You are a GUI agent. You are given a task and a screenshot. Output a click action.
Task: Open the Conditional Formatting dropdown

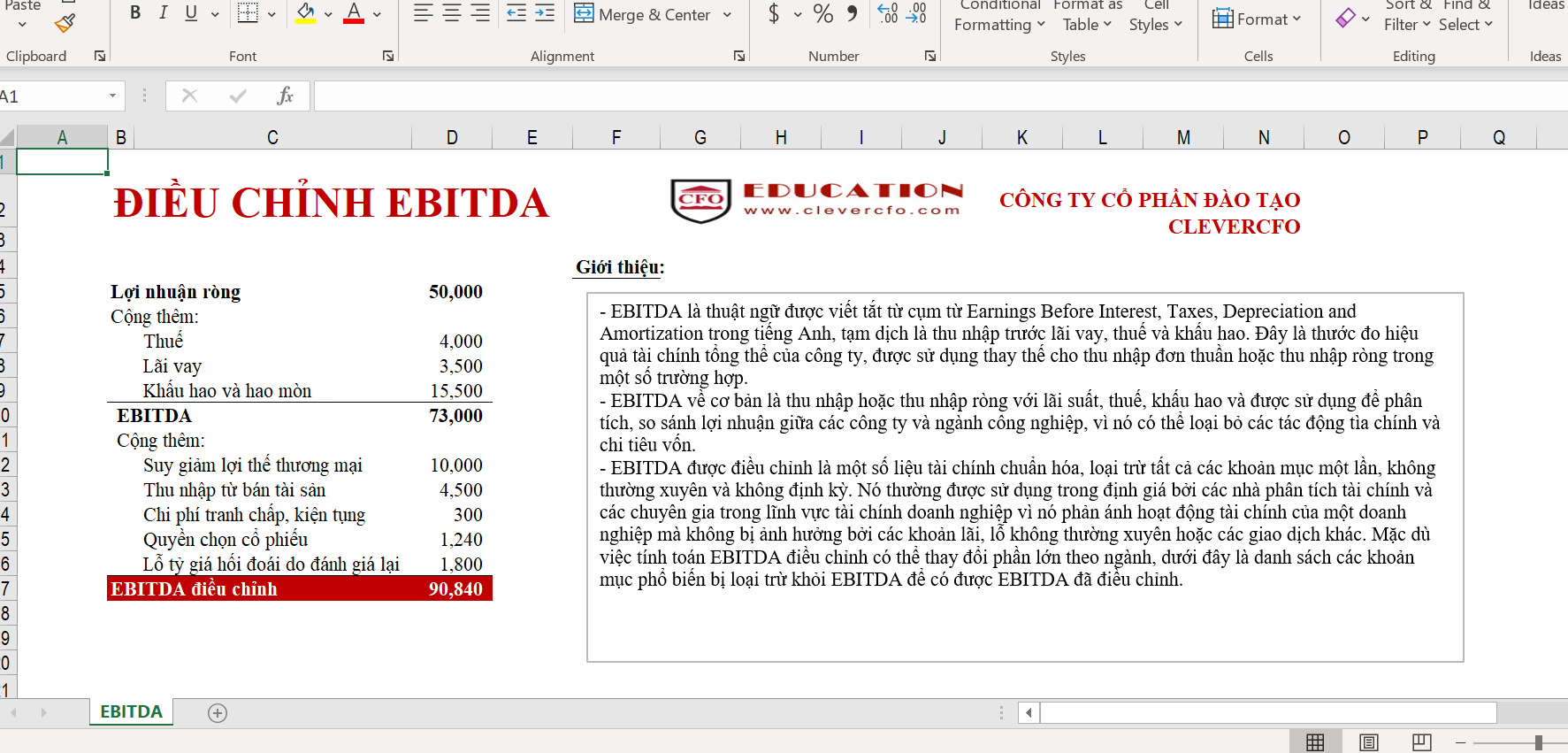click(x=999, y=18)
